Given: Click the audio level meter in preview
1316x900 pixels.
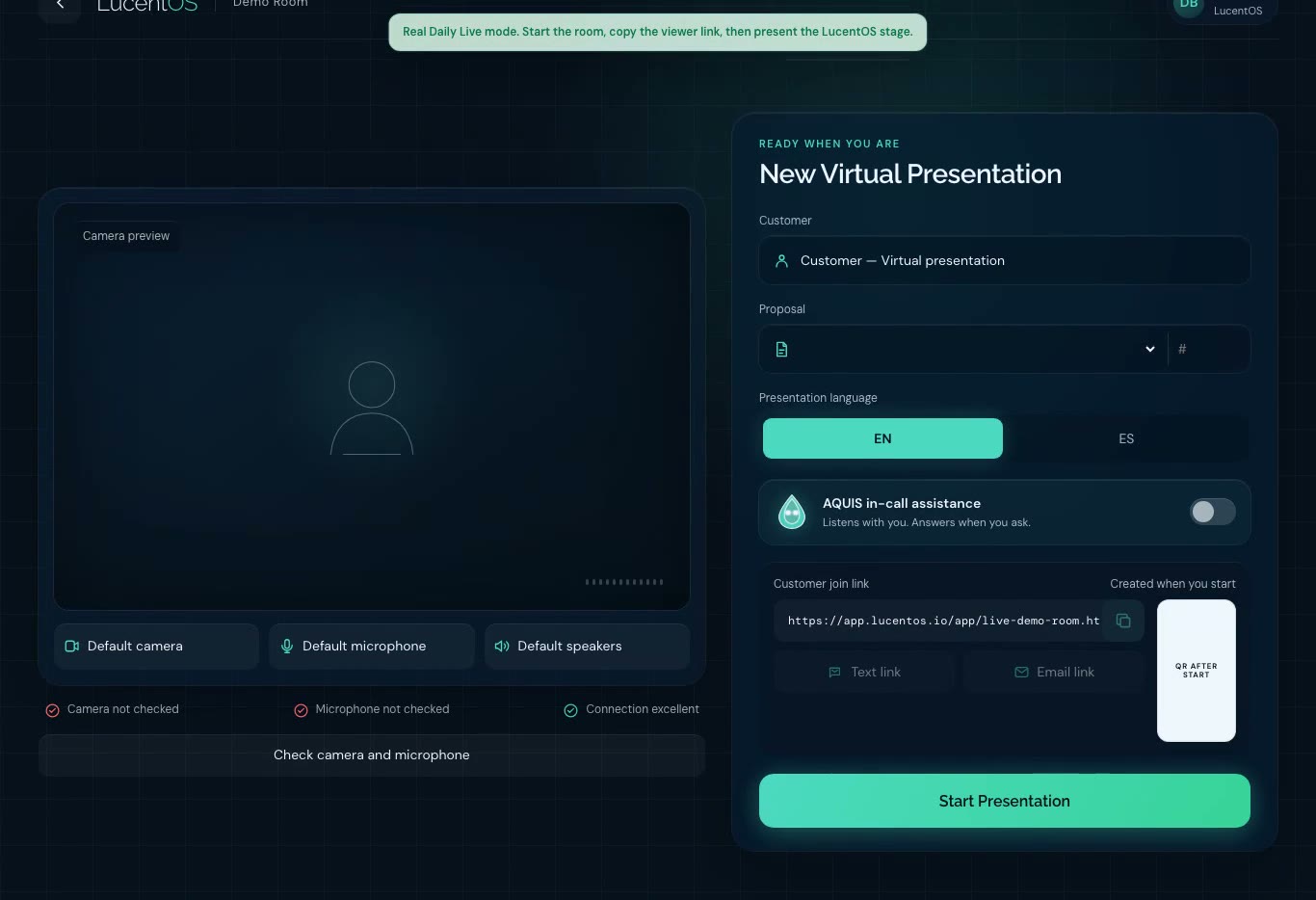Looking at the screenshot, I should 624,582.
